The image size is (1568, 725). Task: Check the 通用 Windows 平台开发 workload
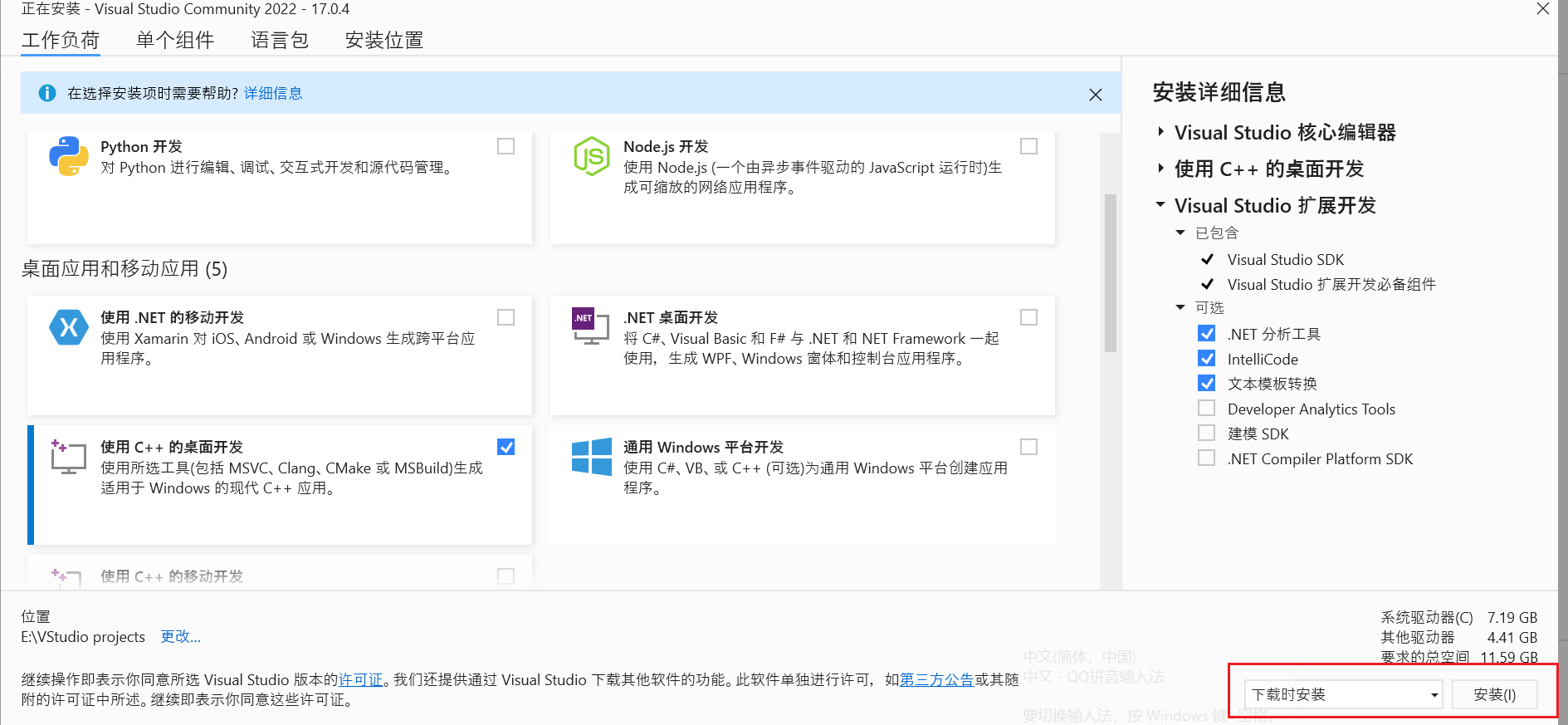[x=1028, y=447]
